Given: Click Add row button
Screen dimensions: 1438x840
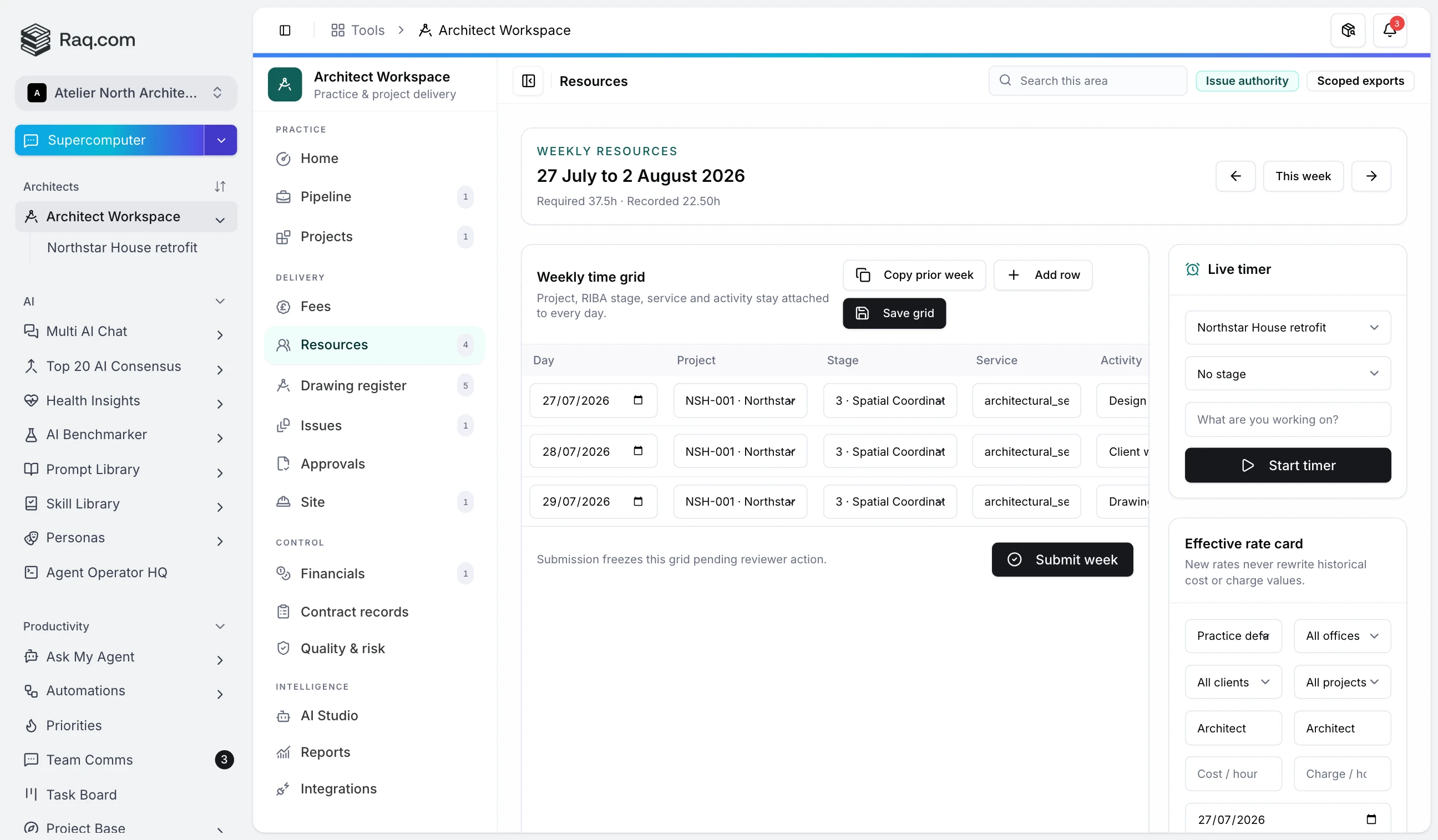Looking at the screenshot, I should coord(1042,275).
